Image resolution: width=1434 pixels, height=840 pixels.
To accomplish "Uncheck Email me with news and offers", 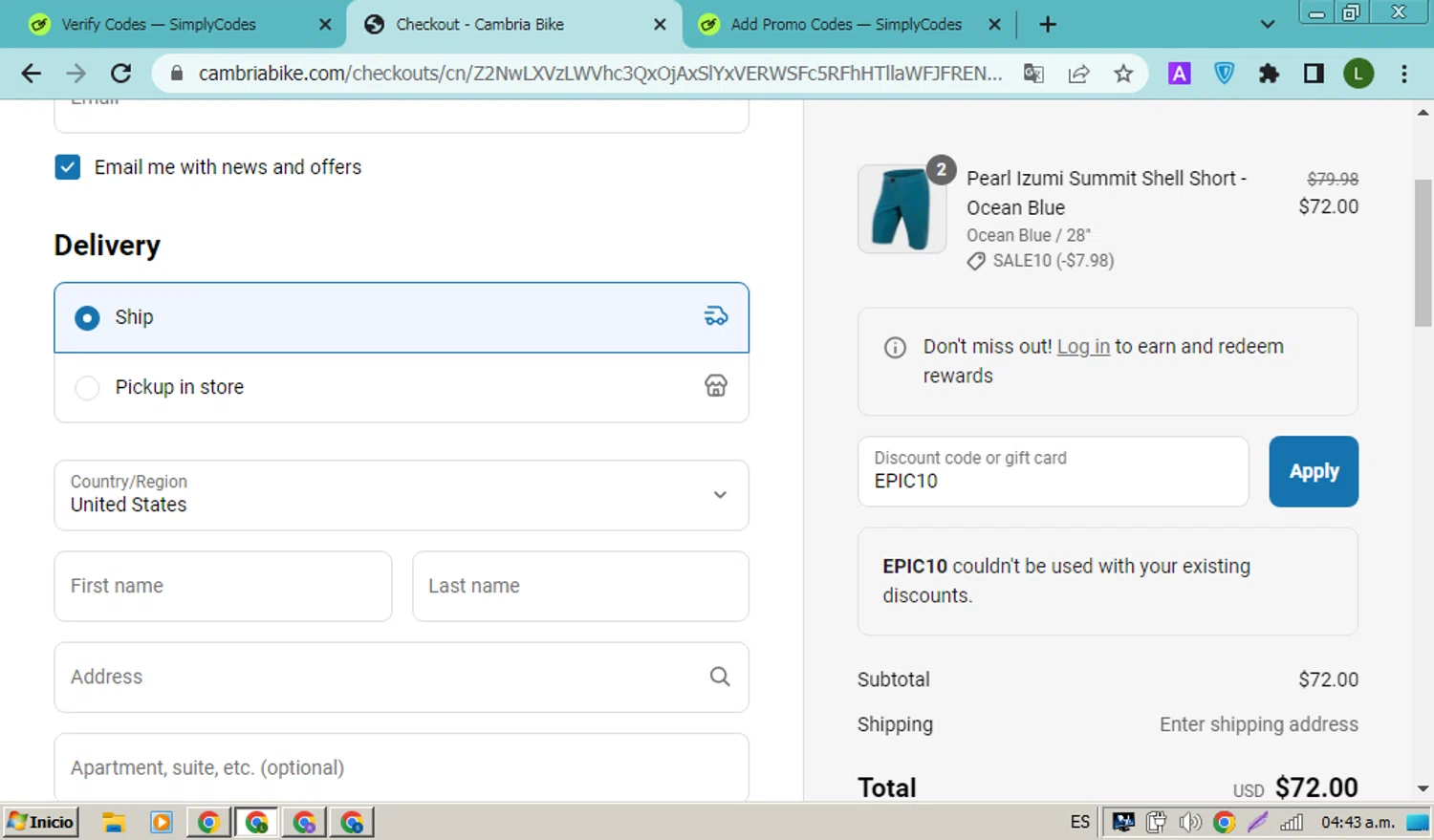I will click(68, 167).
